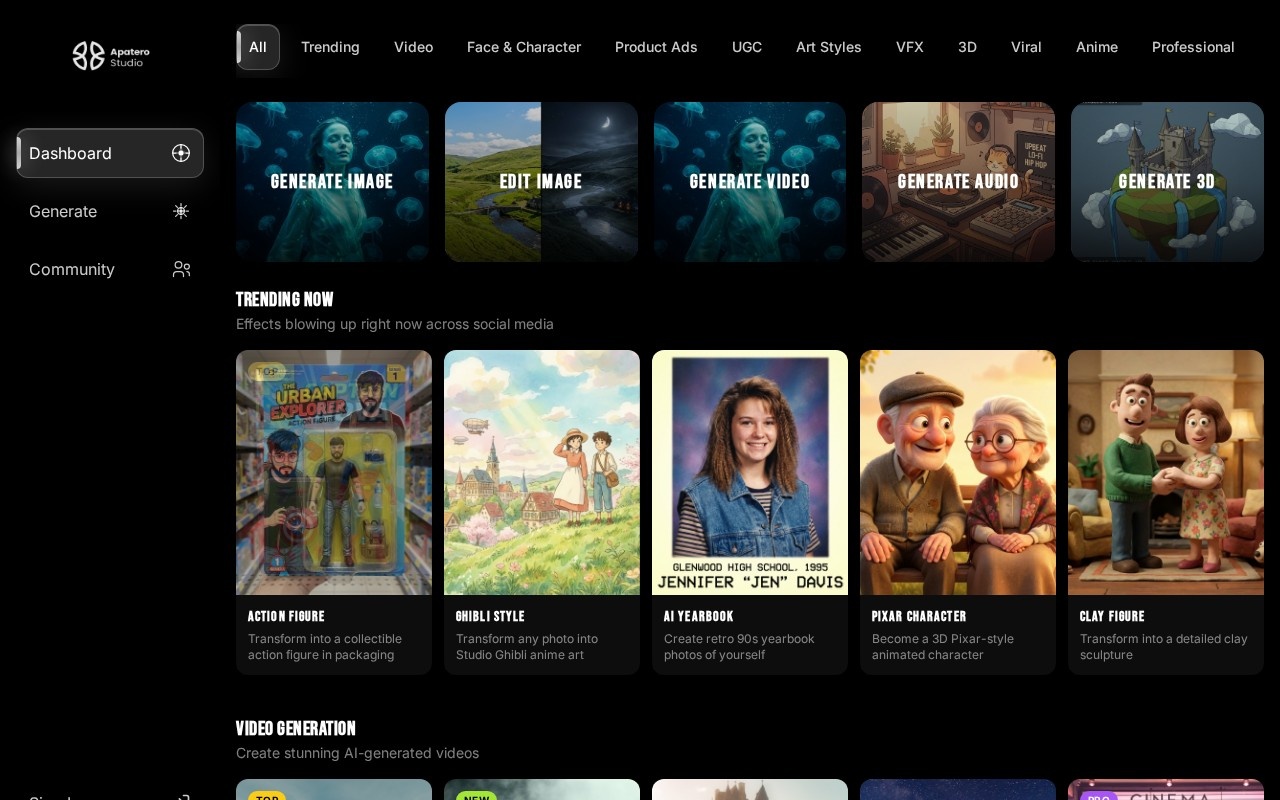This screenshot has height=800, width=1280.
Task: Switch to the Product Ads tab
Action: (x=656, y=47)
